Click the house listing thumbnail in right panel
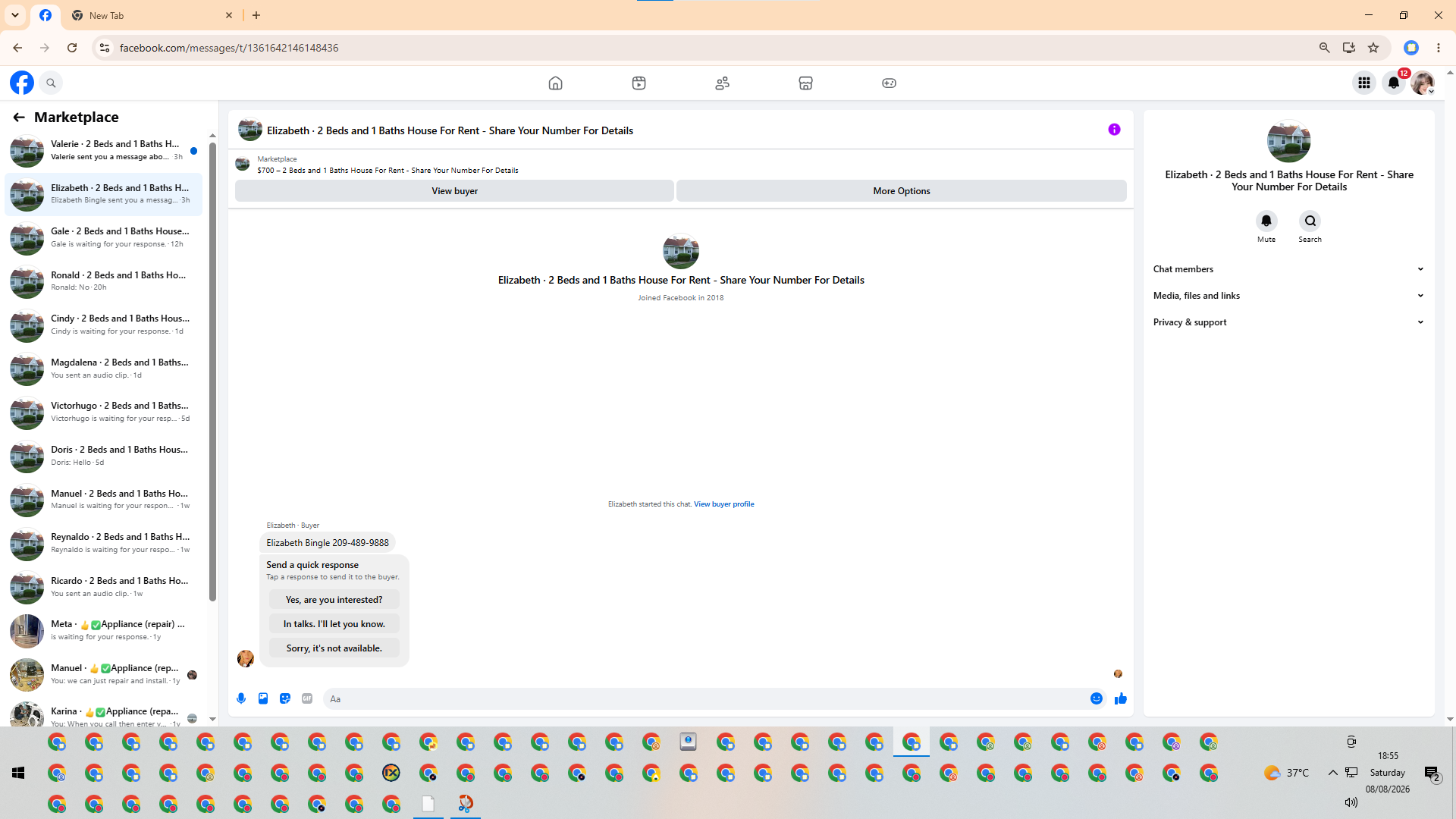This screenshot has height=819, width=1456. [x=1288, y=140]
